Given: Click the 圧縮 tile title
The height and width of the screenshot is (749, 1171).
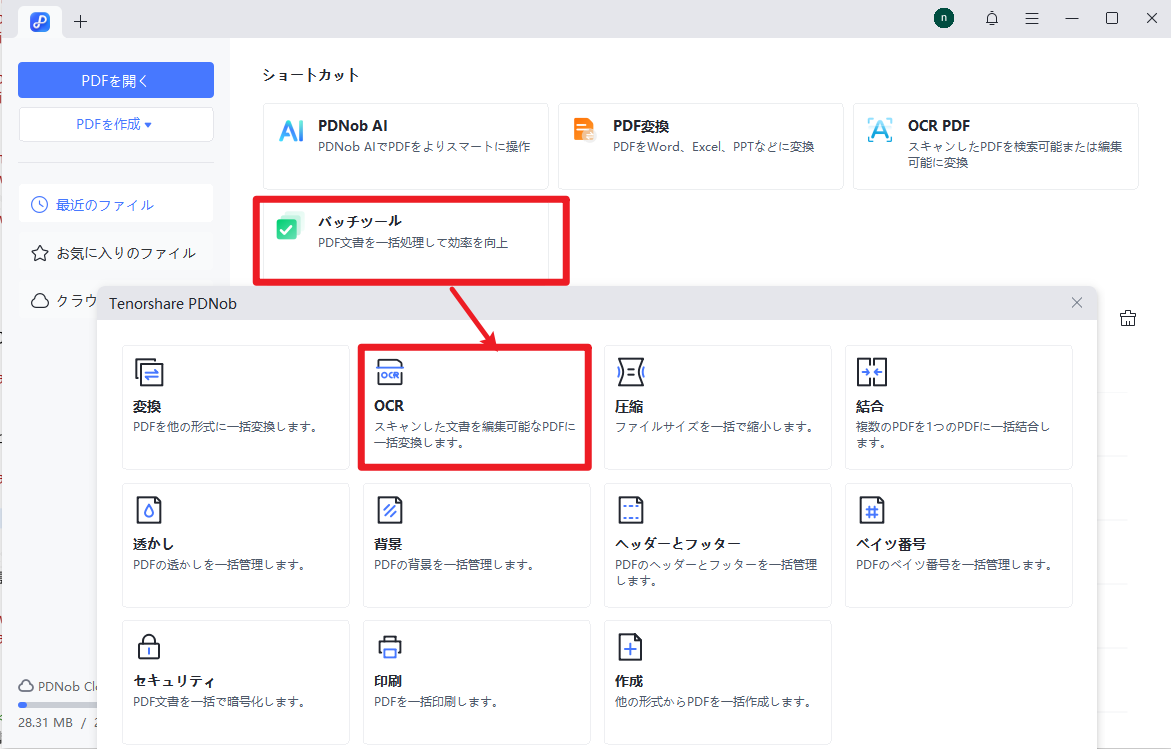Looking at the screenshot, I should coord(629,406).
